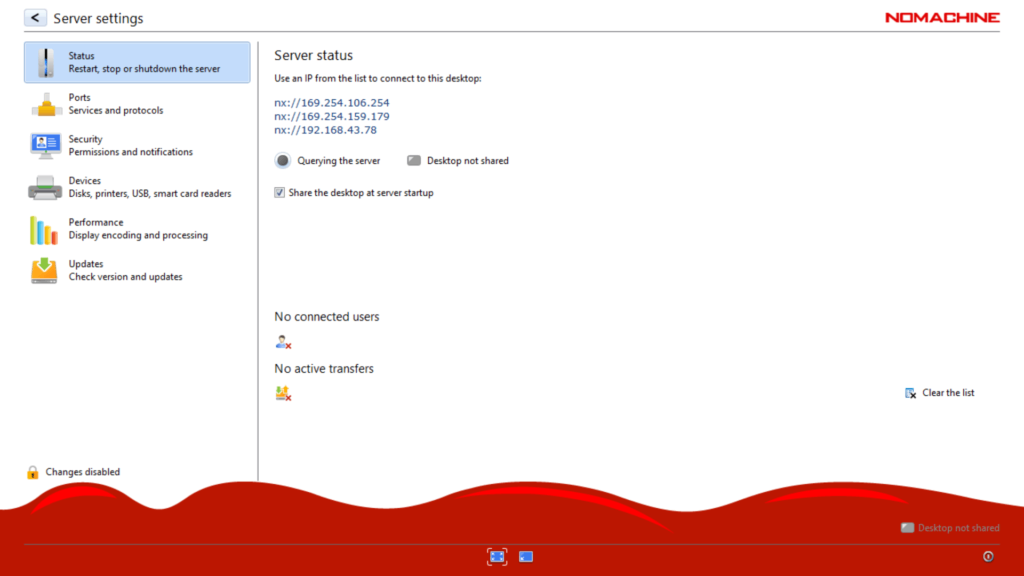Viewport: 1024px width, 576px height.
Task: Click the no active transfers icon
Action: (x=283, y=393)
